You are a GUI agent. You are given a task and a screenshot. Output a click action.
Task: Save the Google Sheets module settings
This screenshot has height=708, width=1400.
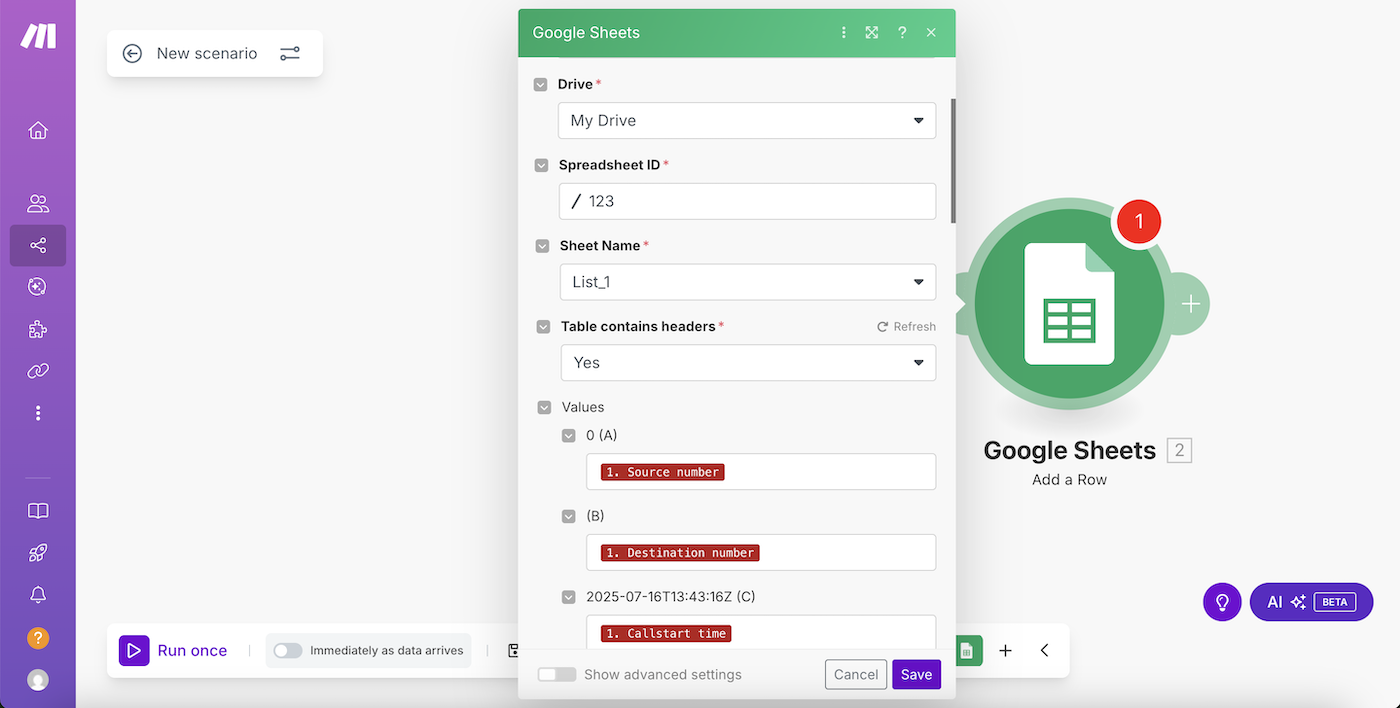tap(916, 674)
